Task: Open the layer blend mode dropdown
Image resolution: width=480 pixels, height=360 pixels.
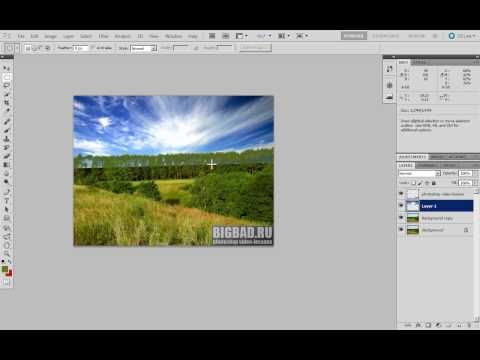Action: (x=419, y=173)
